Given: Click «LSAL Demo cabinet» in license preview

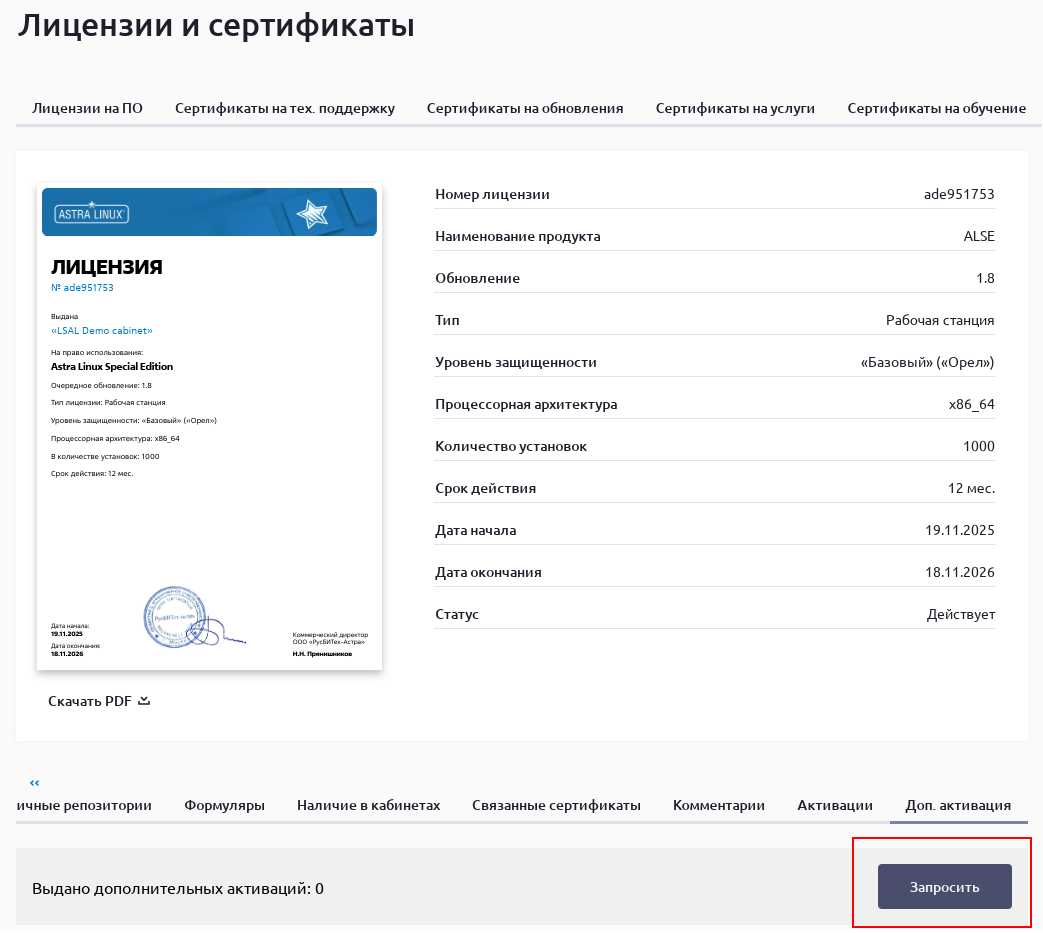Looking at the screenshot, I should (102, 331).
